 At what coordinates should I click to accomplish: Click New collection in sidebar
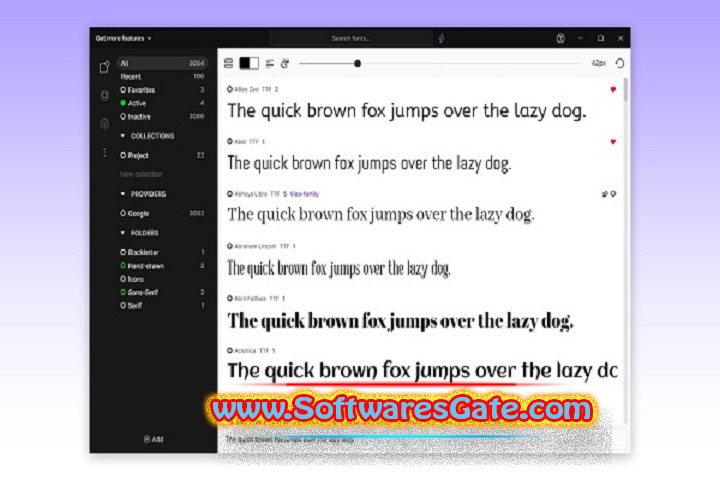pyautogui.click(x=141, y=175)
